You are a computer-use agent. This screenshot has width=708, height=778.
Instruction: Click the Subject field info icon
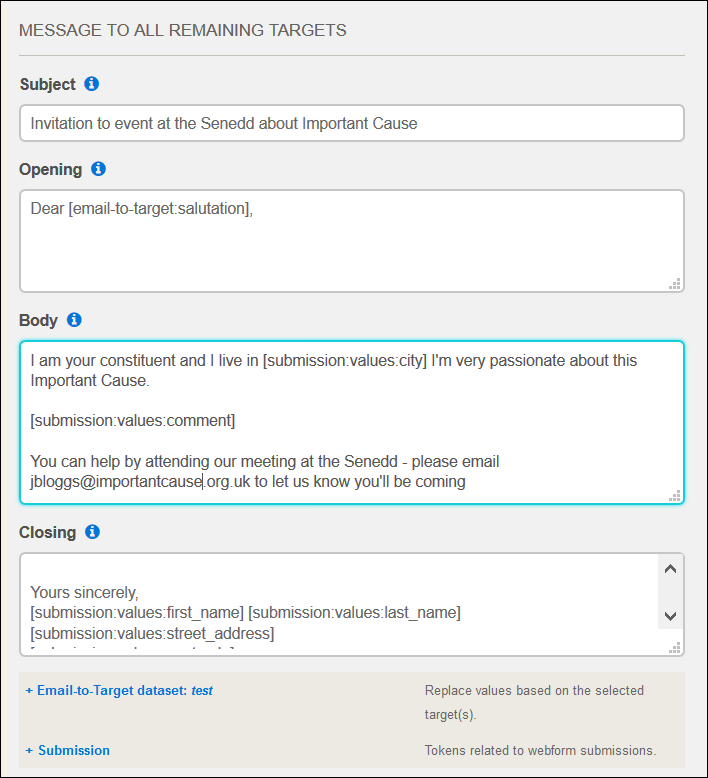tap(91, 84)
